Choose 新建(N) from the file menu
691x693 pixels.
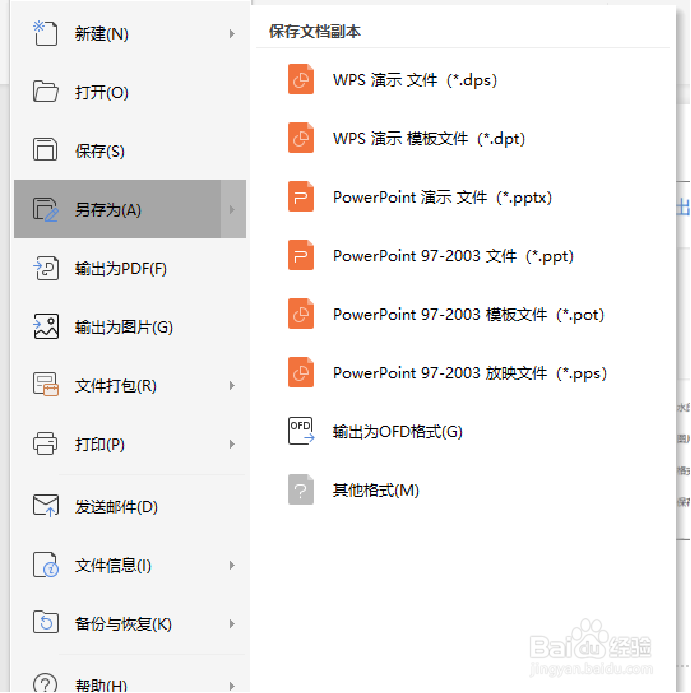pyautogui.click(x=130, y=34)
